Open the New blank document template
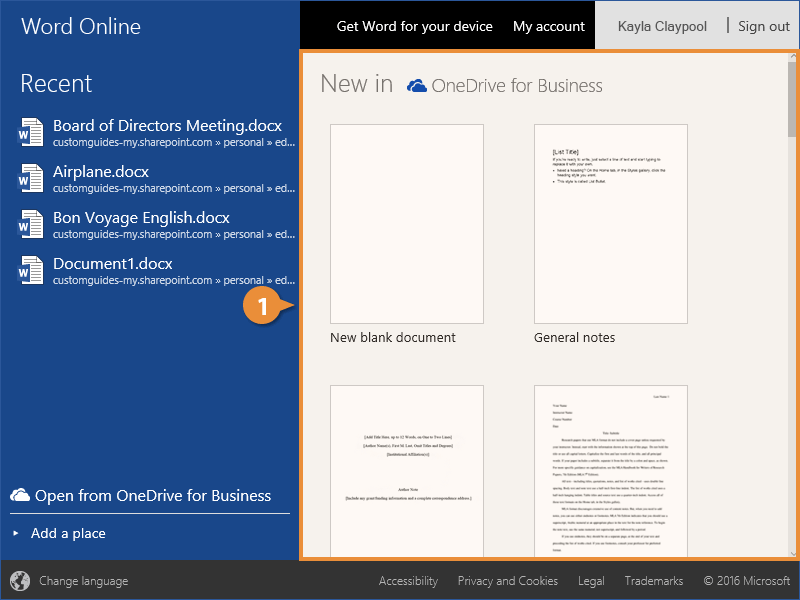The image size is (800, 600). coord(407,224)
